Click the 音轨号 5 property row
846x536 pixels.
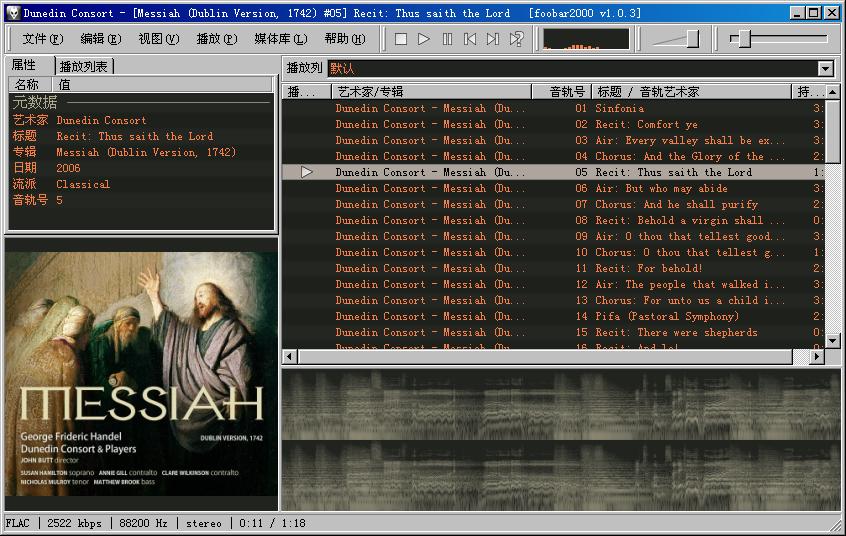(141, 200)
